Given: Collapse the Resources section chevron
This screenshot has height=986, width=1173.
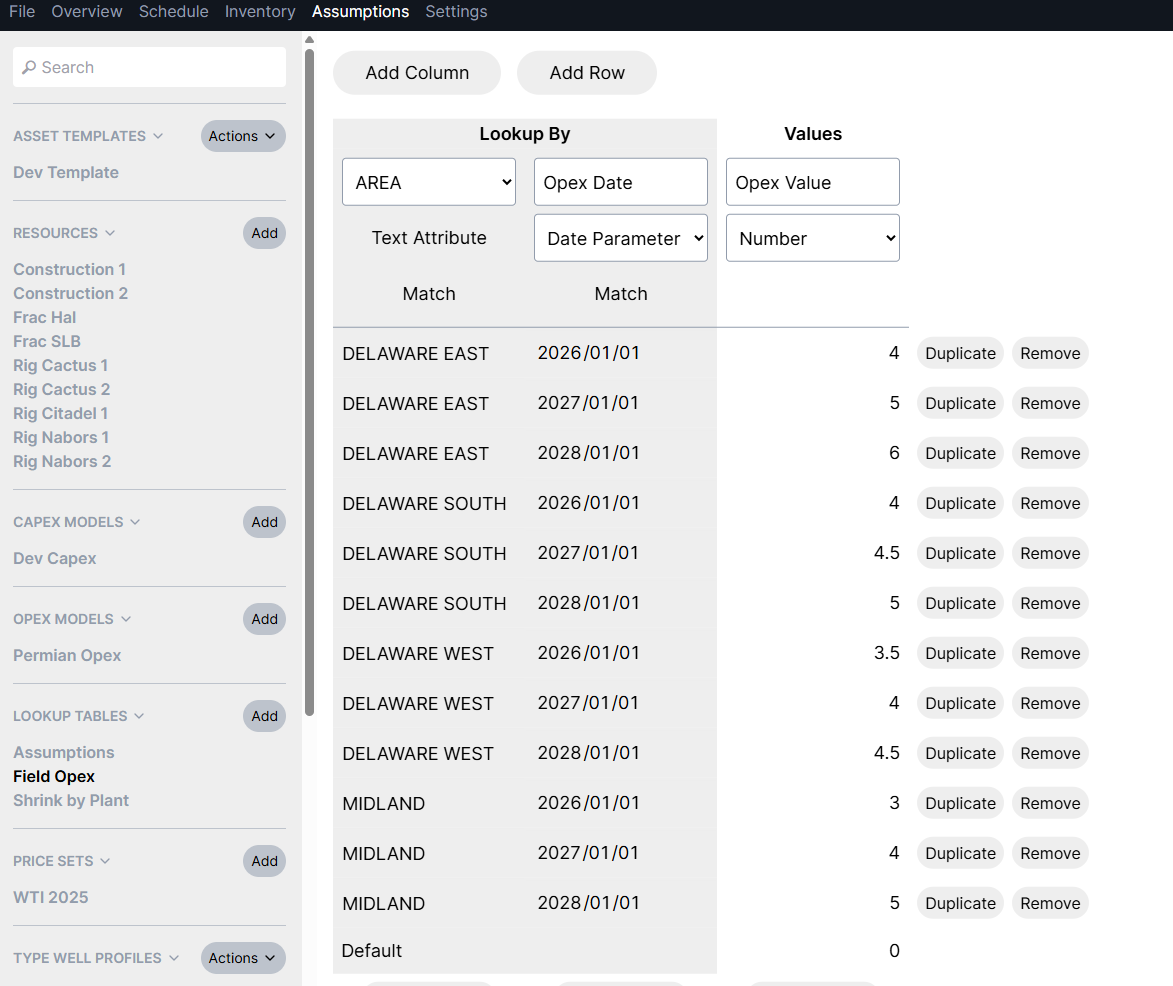Looking at the screenshot, I should pos(110,233).
